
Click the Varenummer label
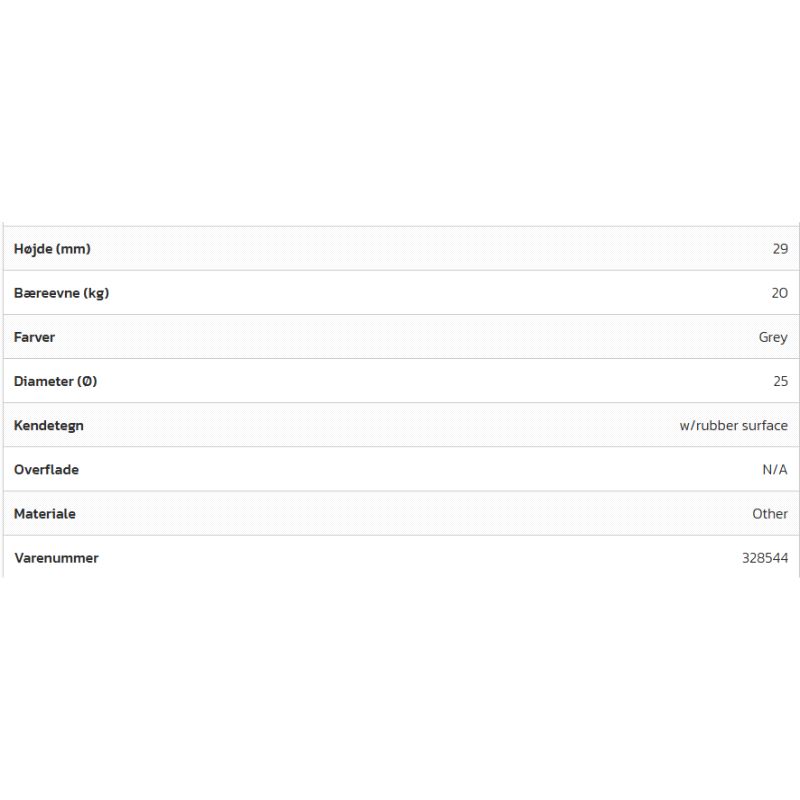[x=56, y=558]
